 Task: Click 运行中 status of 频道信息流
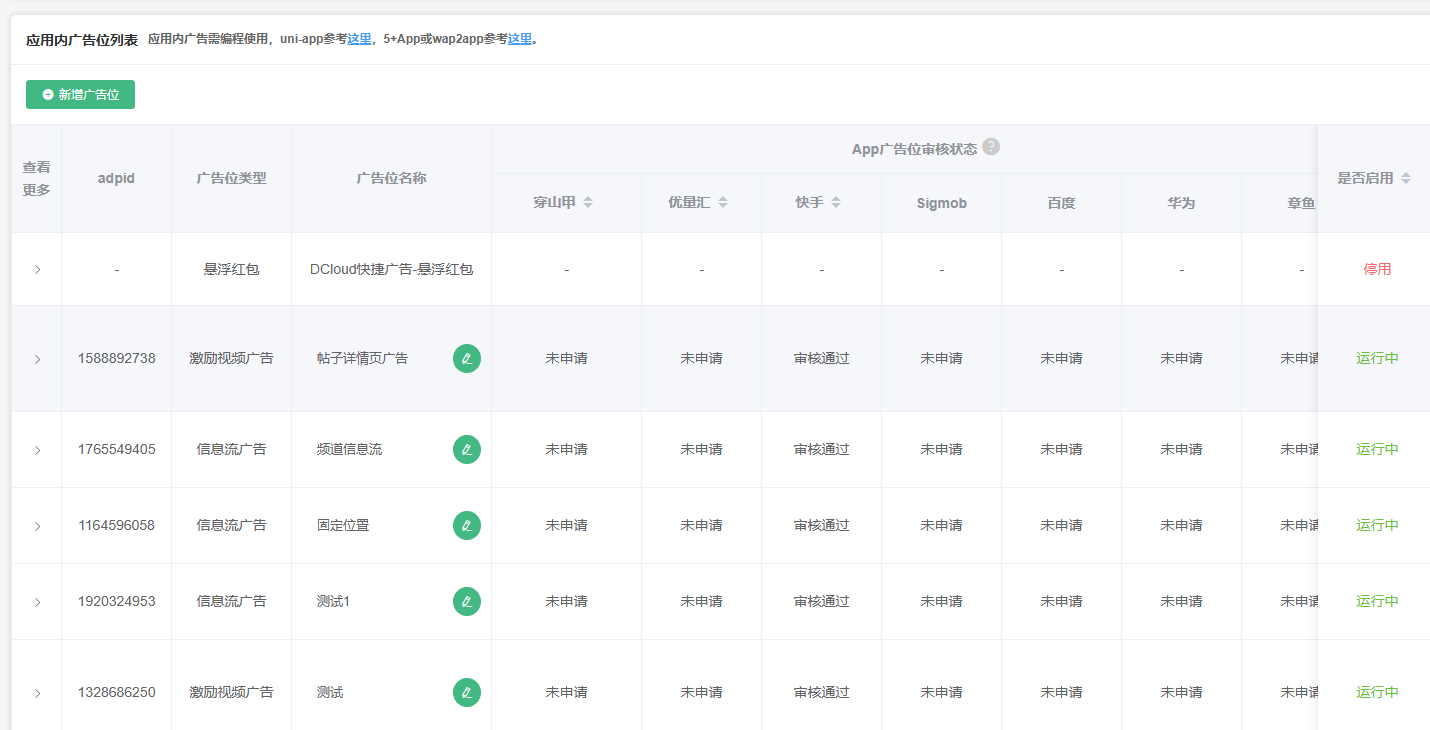tap(1377, 449)
